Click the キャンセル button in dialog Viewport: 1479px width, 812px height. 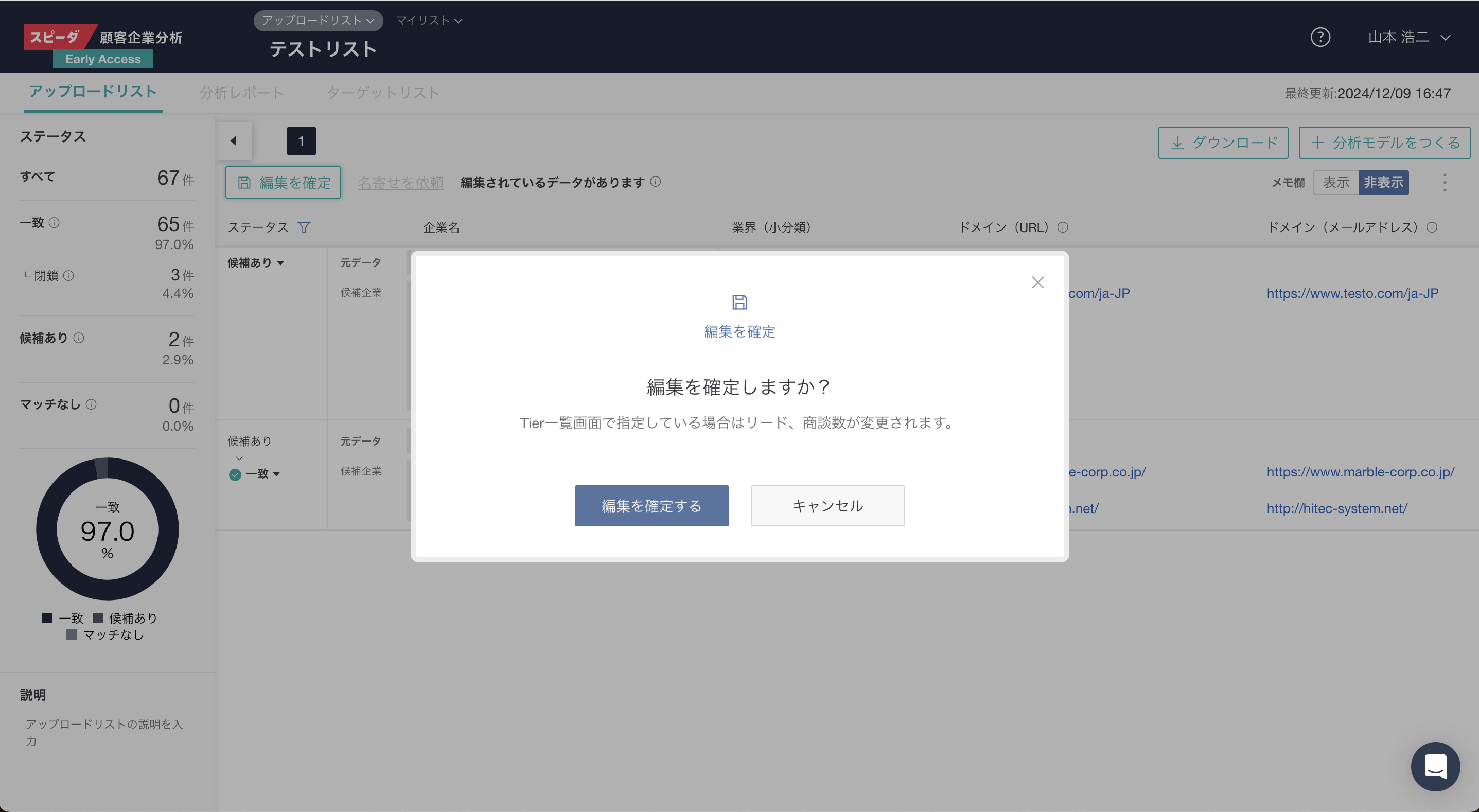[827, 505]
